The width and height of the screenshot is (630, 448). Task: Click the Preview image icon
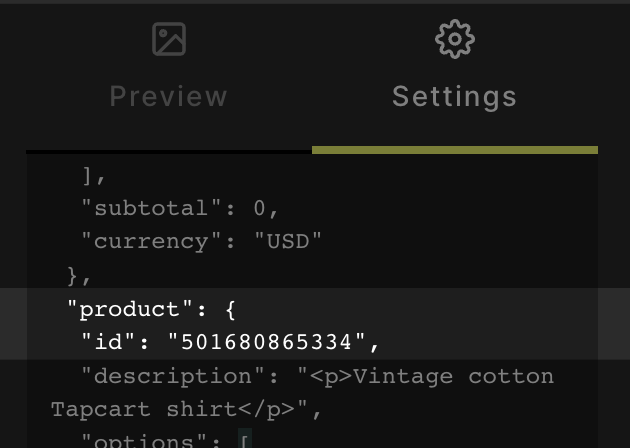pyautogui.click(x=169, y=39)
